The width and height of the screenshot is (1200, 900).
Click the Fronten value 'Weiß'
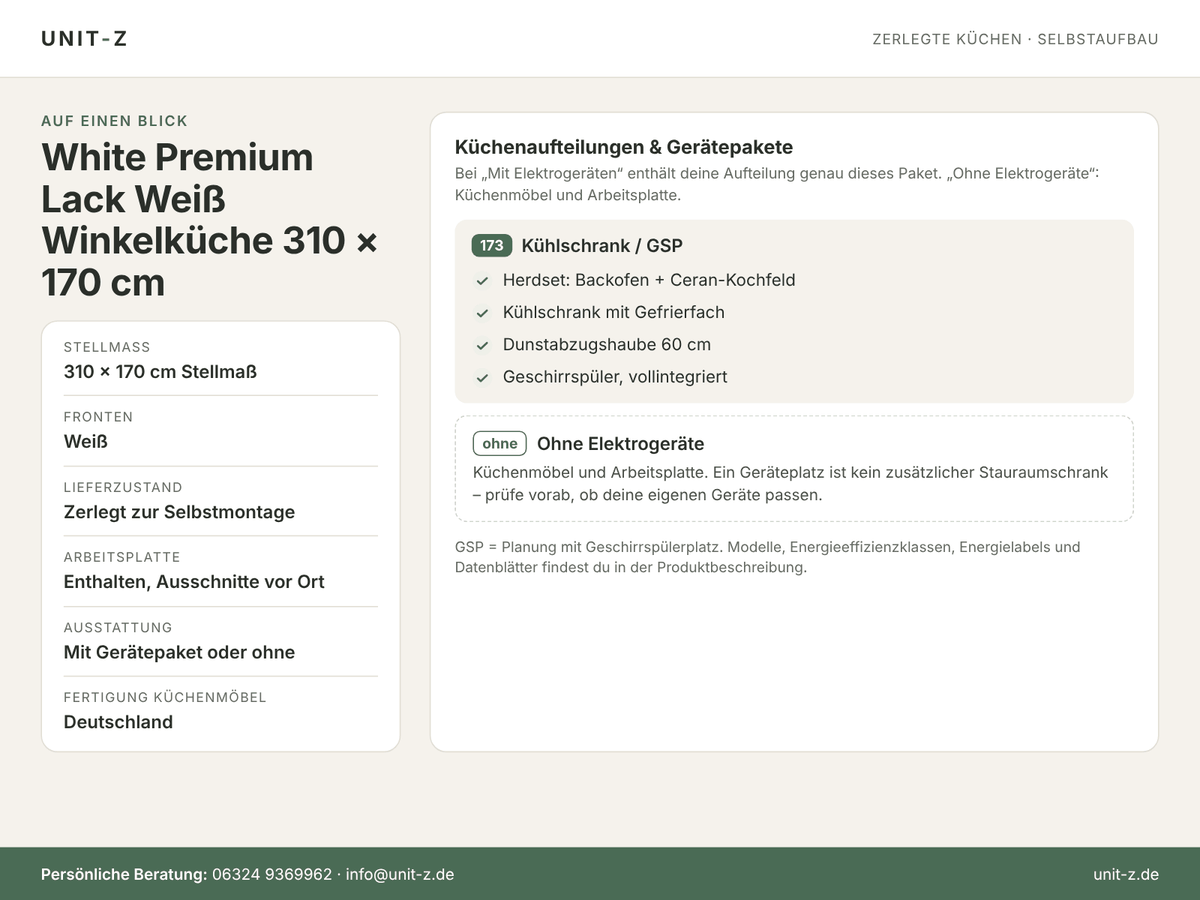click(86, 442)
